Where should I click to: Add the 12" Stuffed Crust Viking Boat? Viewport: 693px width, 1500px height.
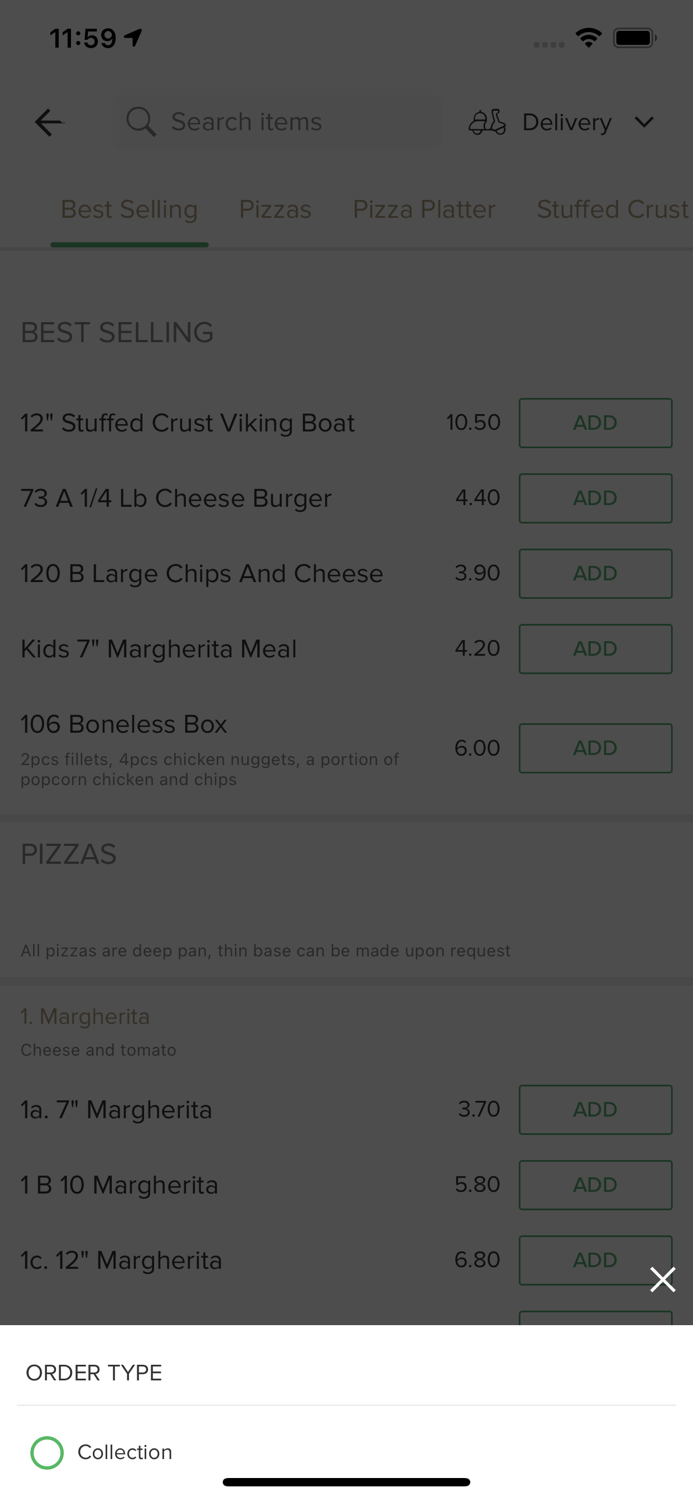[595, 423]
